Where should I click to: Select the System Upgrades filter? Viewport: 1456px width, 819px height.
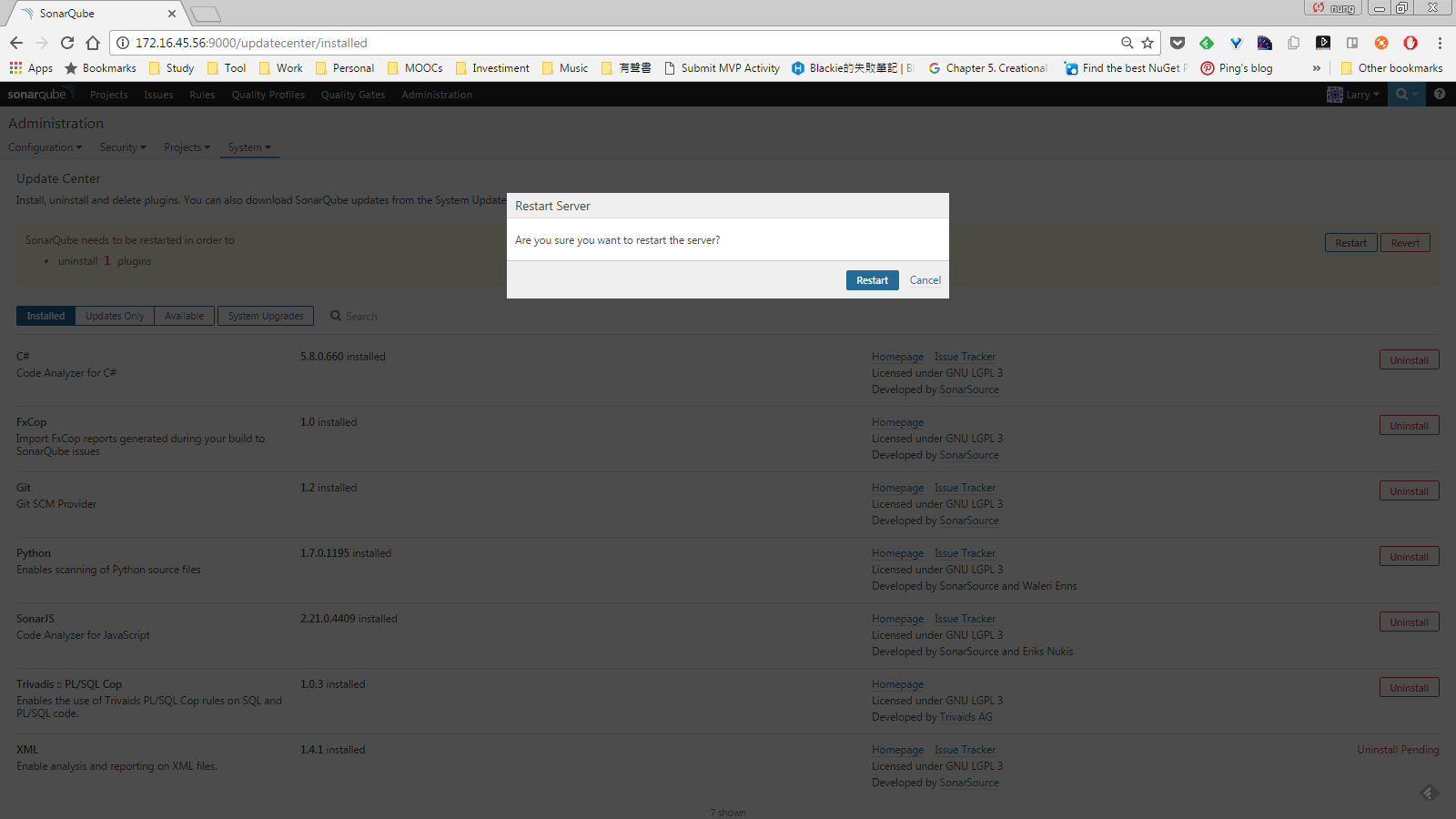point(266,316)
